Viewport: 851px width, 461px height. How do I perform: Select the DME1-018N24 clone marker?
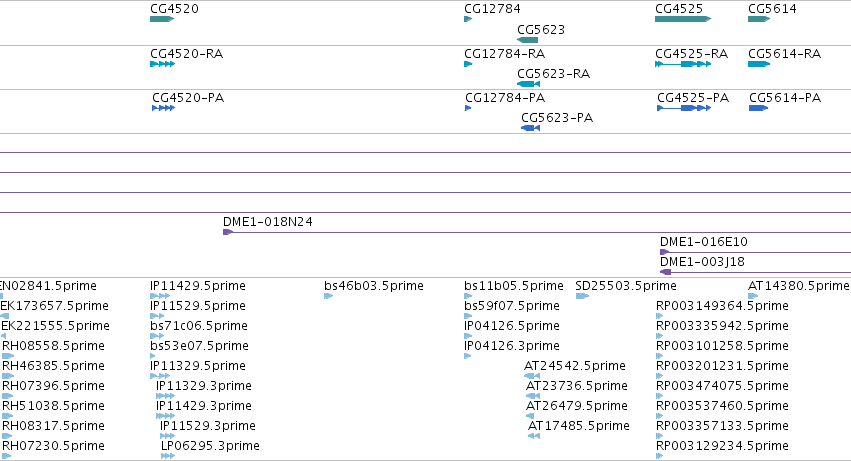(228, 232)
